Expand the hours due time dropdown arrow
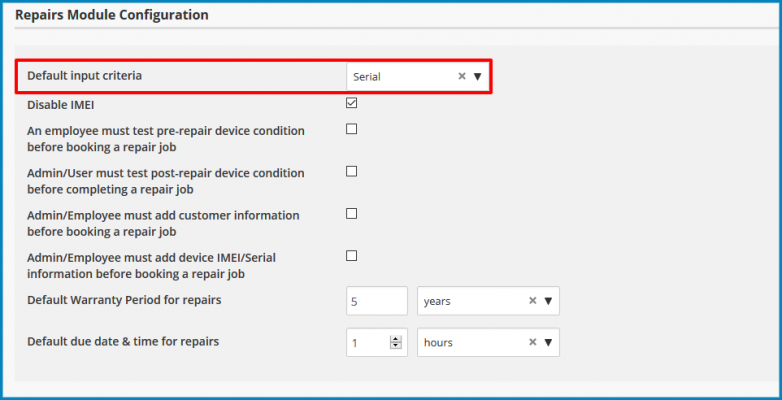Screen dimensions: 782x400 pos(548,342)
